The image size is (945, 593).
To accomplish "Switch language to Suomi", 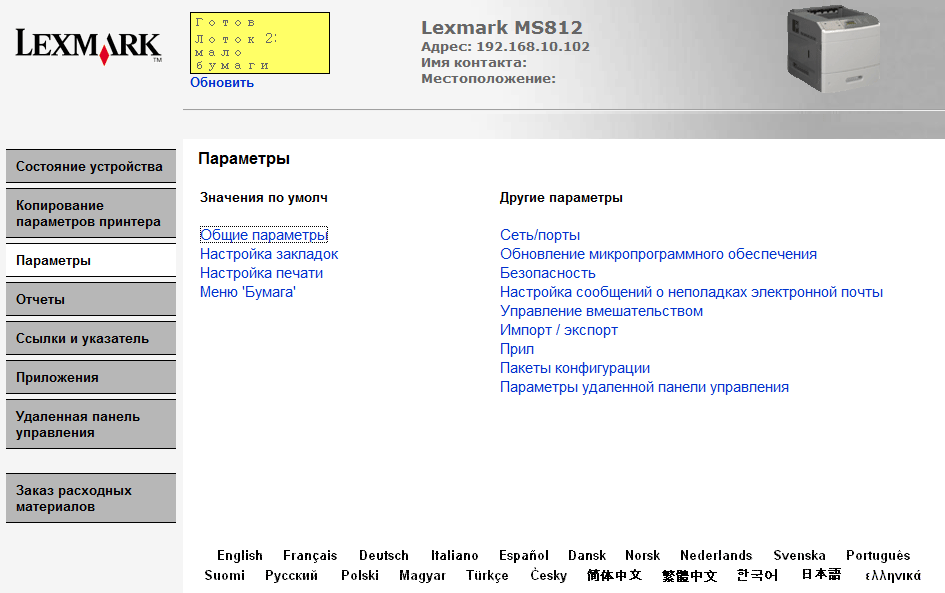I will coord(224,576).
